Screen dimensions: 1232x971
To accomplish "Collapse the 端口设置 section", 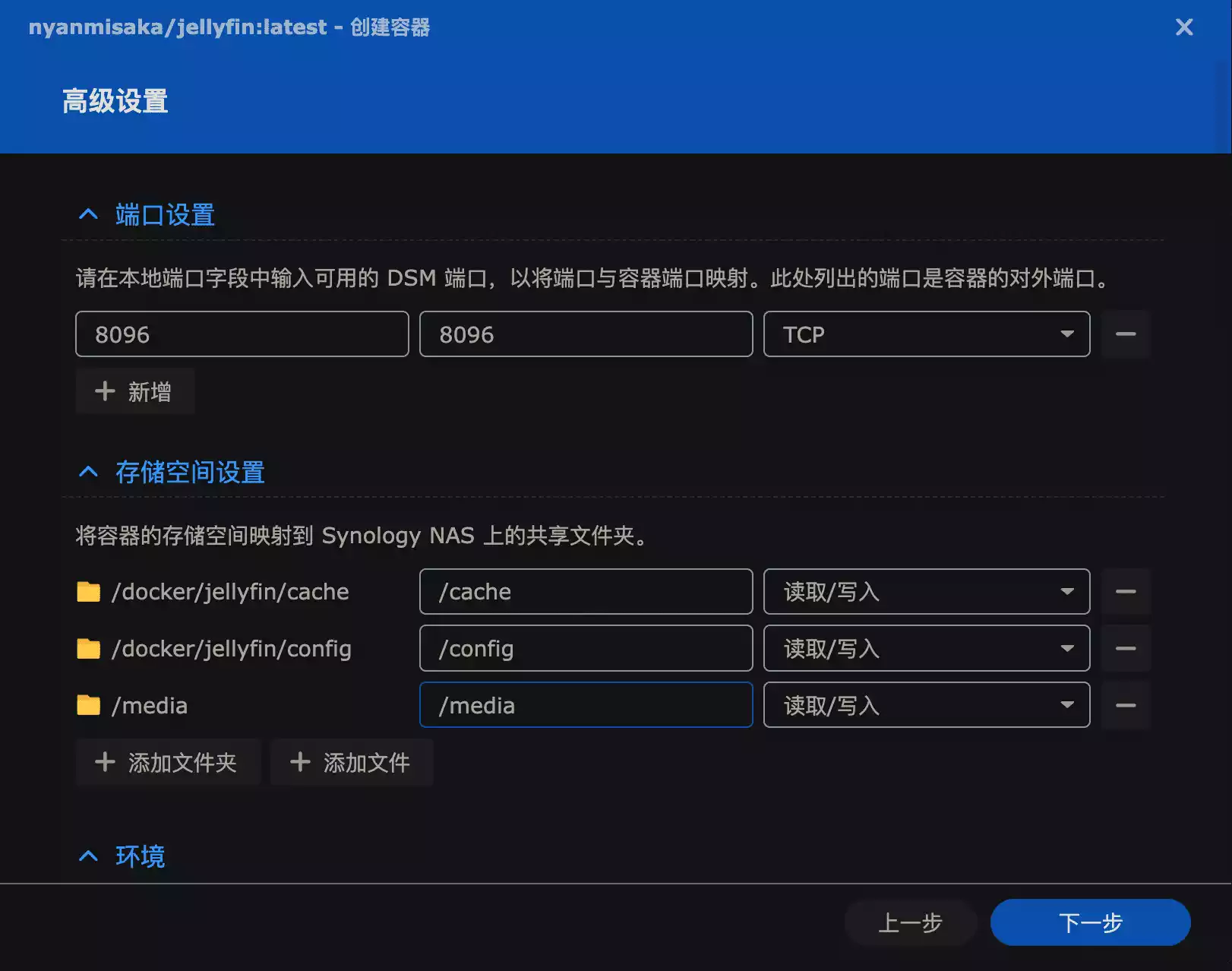I will click(89, 214).
